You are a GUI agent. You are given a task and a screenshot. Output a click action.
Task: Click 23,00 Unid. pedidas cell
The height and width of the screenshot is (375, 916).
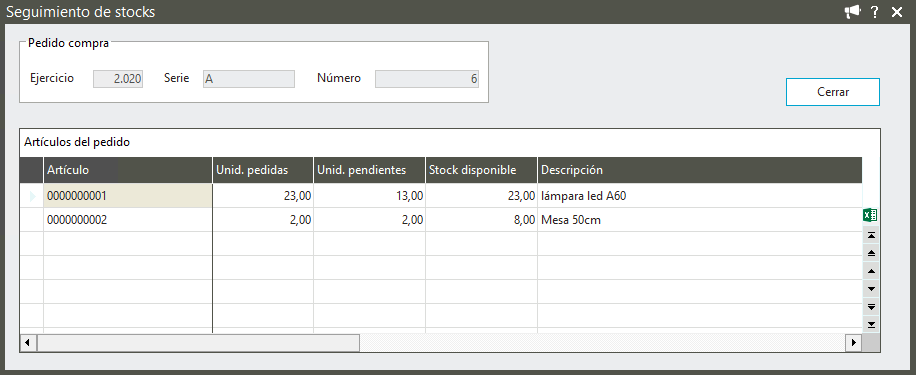[263, 196]
